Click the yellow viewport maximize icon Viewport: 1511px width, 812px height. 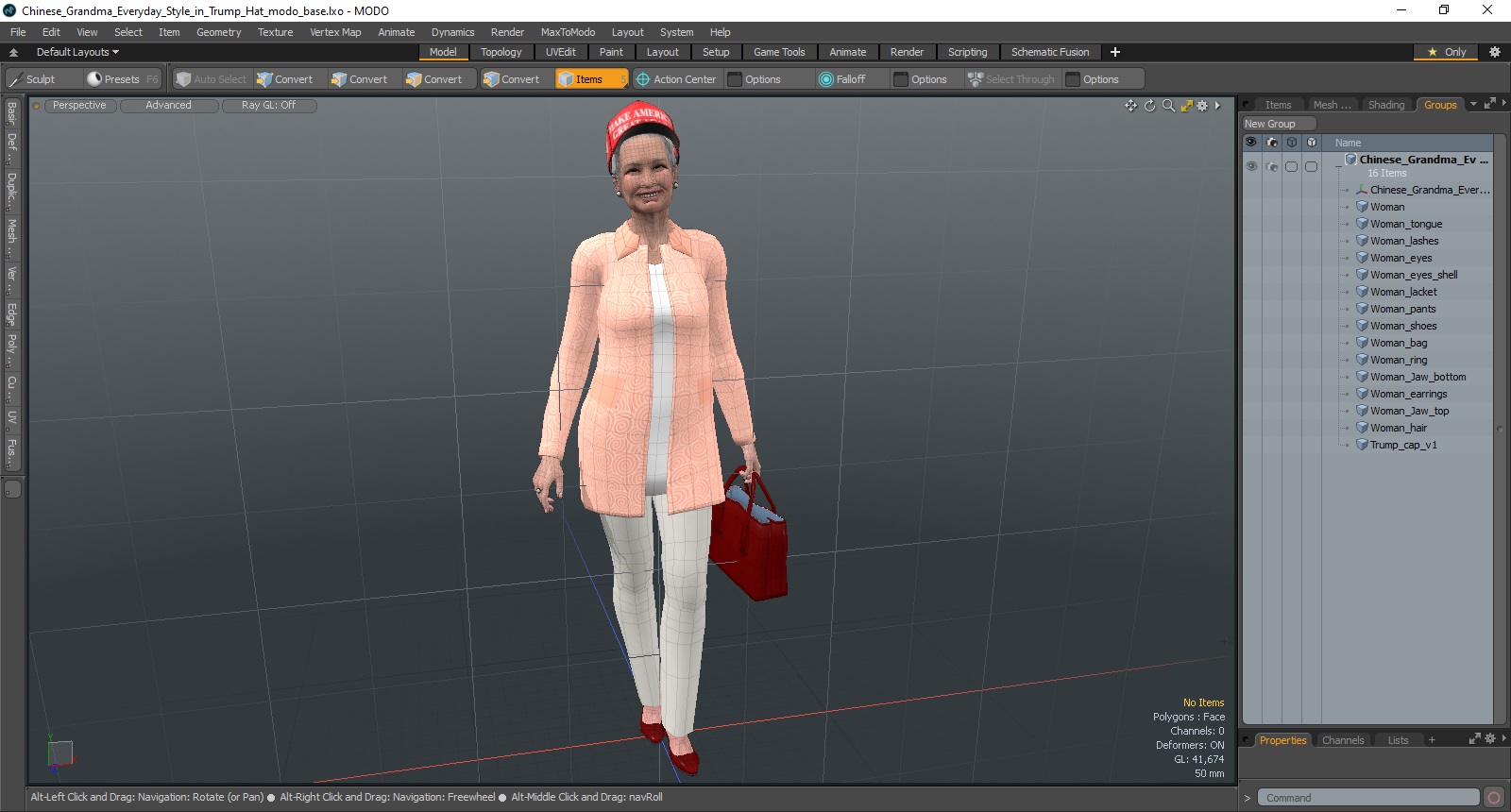(1187, 106)
